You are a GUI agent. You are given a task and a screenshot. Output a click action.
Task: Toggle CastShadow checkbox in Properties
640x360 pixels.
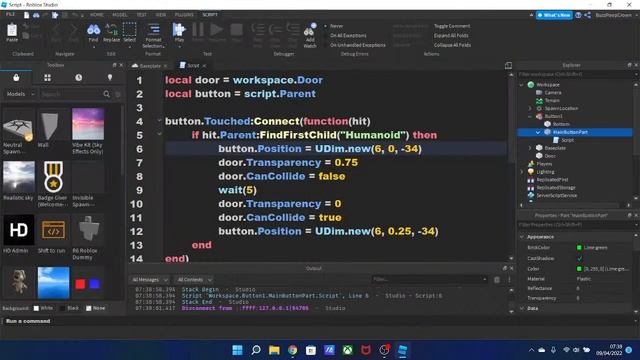579,258
